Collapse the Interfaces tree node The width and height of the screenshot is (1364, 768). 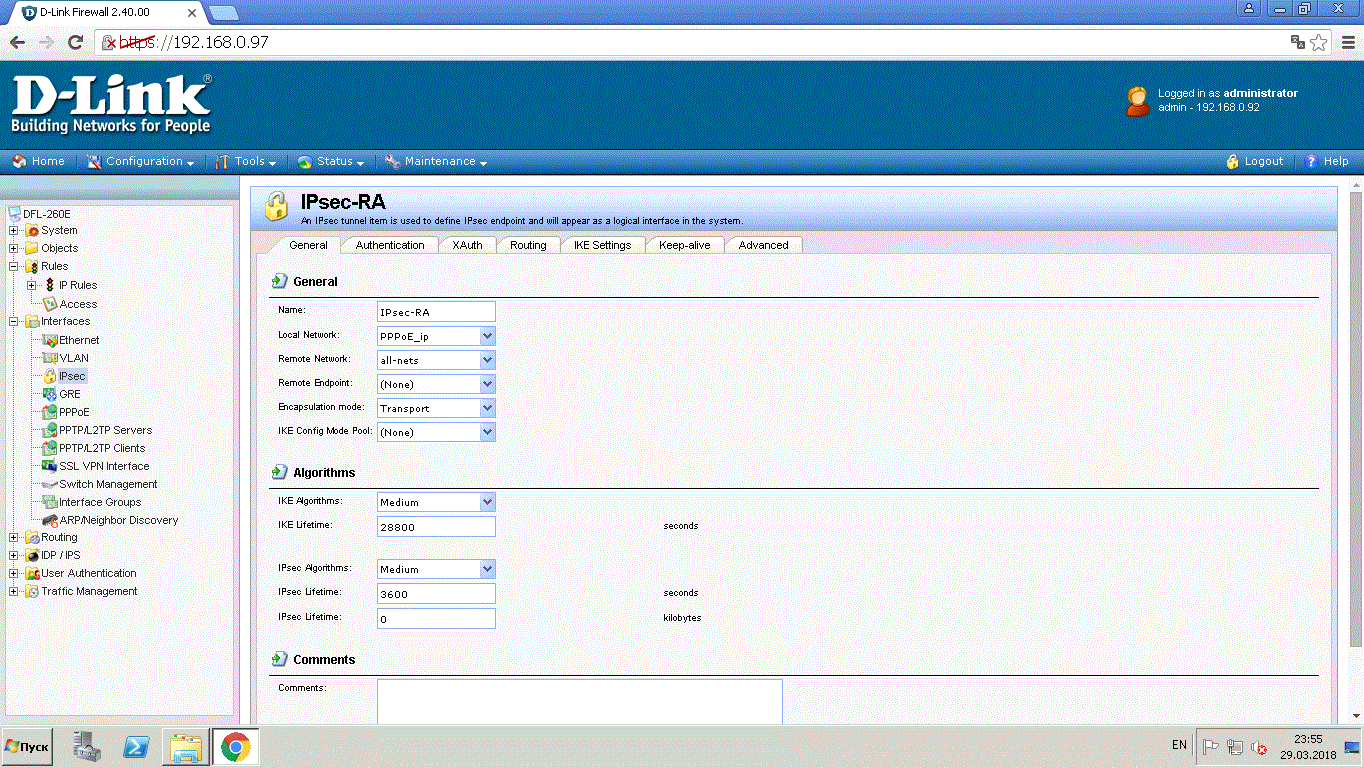click(14, 321)
